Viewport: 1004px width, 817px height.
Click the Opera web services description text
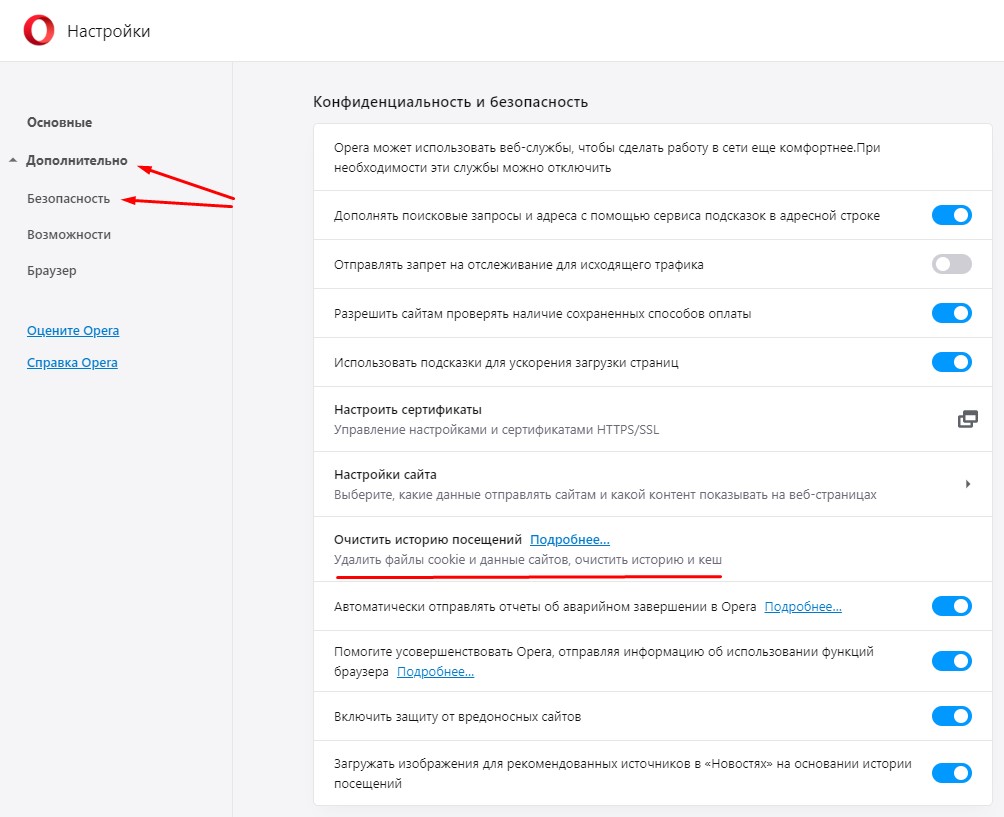pos(606,158)
